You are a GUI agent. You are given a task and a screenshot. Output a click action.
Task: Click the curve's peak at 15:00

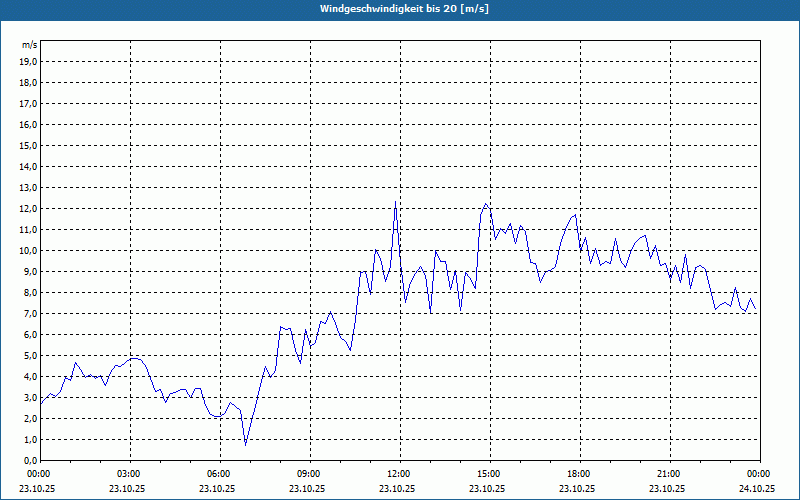pos(487,204)
